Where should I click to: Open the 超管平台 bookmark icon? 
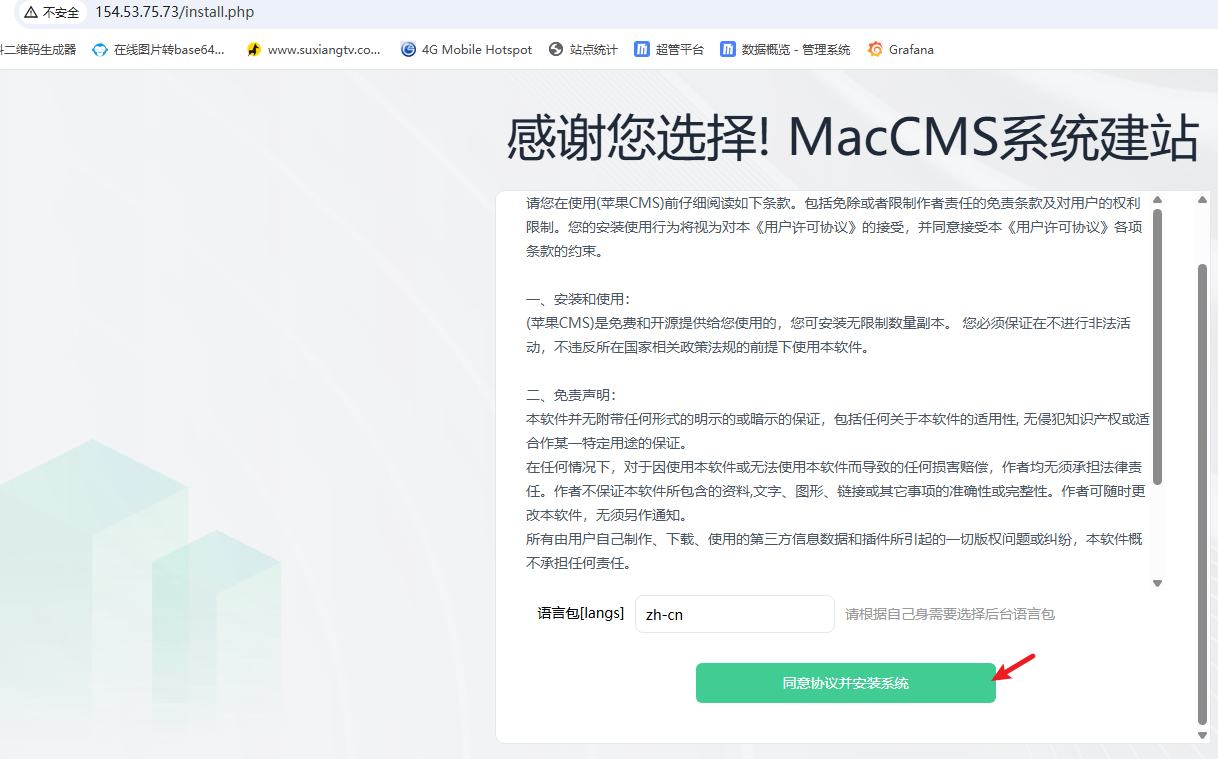pyautogui.click(x=642, y=49)
